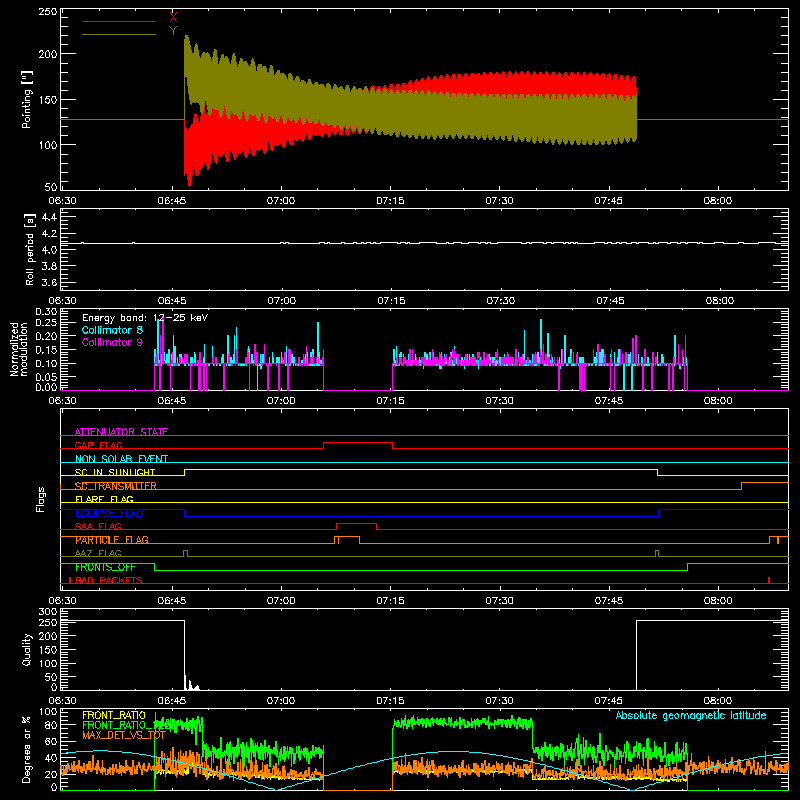Select the FRONTS_OFF label
800x800 pixels.
point(105,567)
